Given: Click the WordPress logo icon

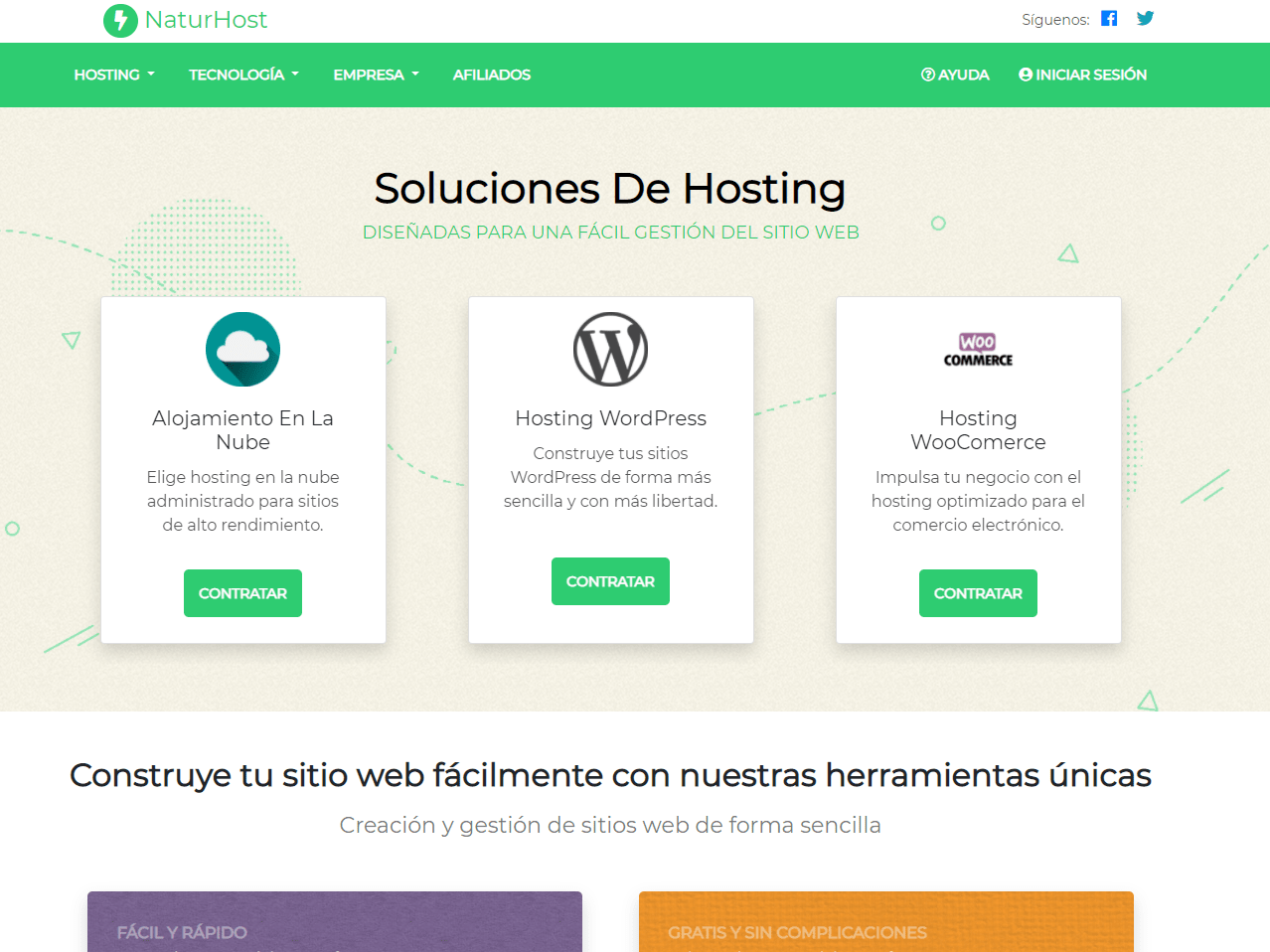Looking at the screenshot, I should pos(610,349).
